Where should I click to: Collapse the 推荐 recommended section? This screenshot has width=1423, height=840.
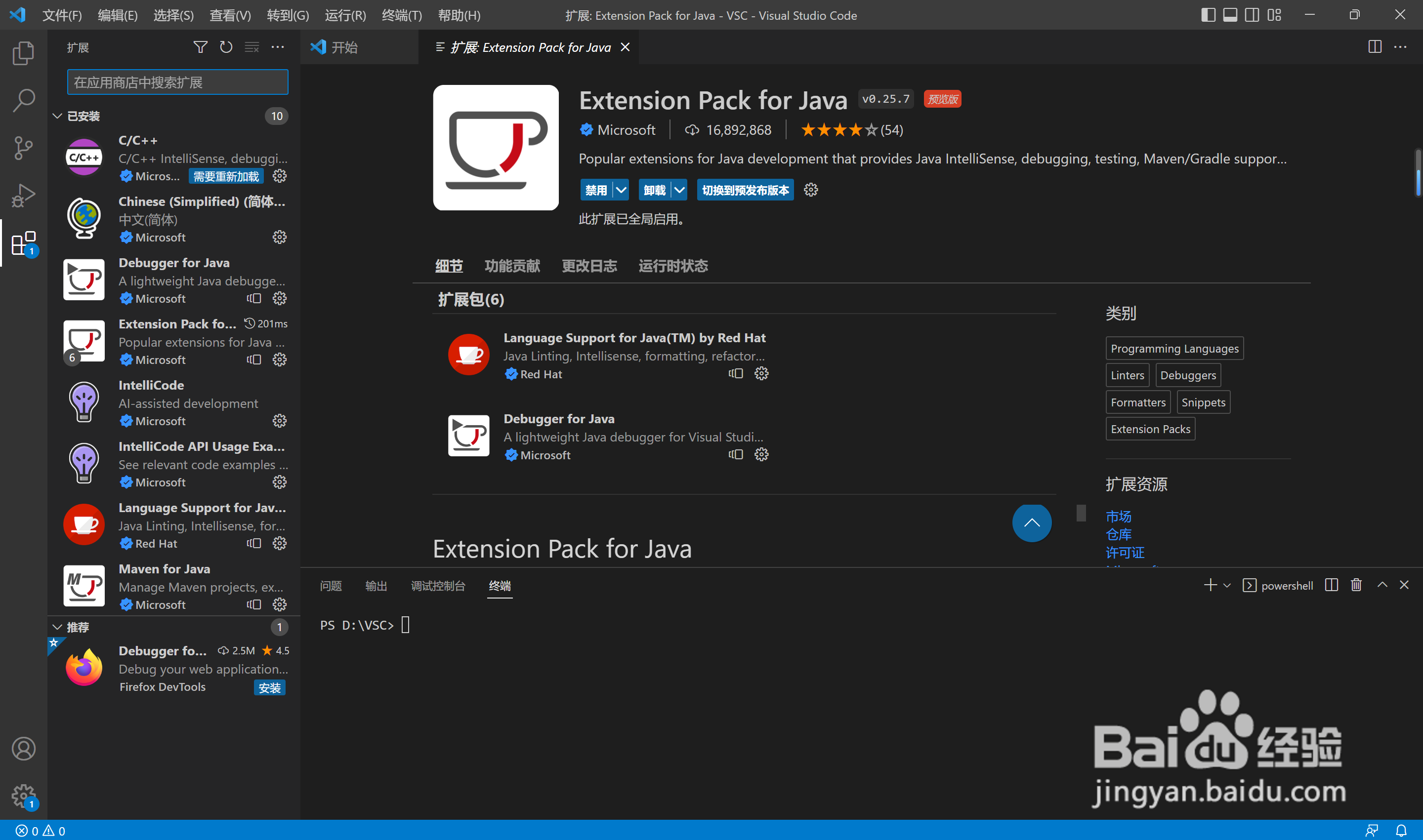pos(57,627)
